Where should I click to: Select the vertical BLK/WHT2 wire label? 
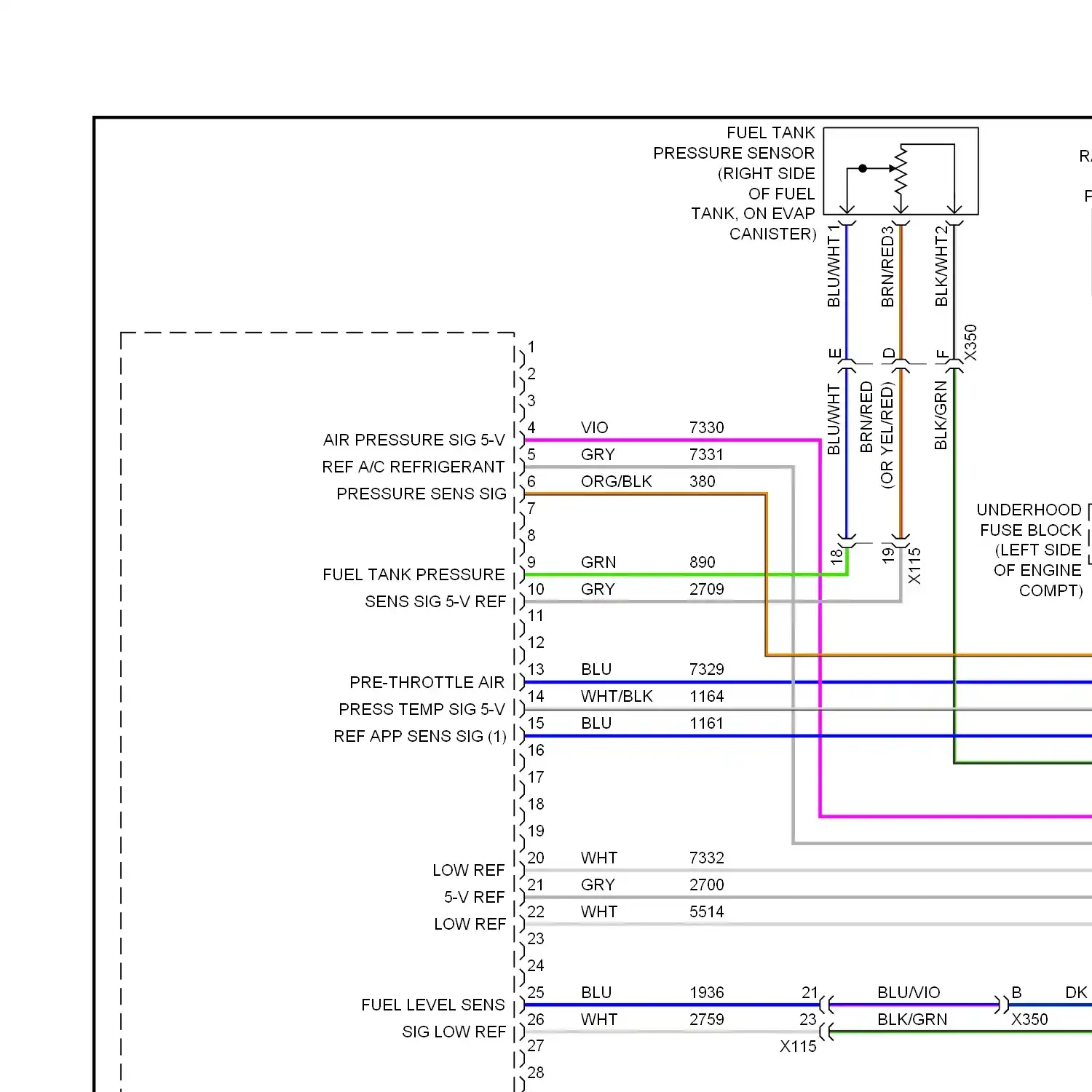point(941,266)
